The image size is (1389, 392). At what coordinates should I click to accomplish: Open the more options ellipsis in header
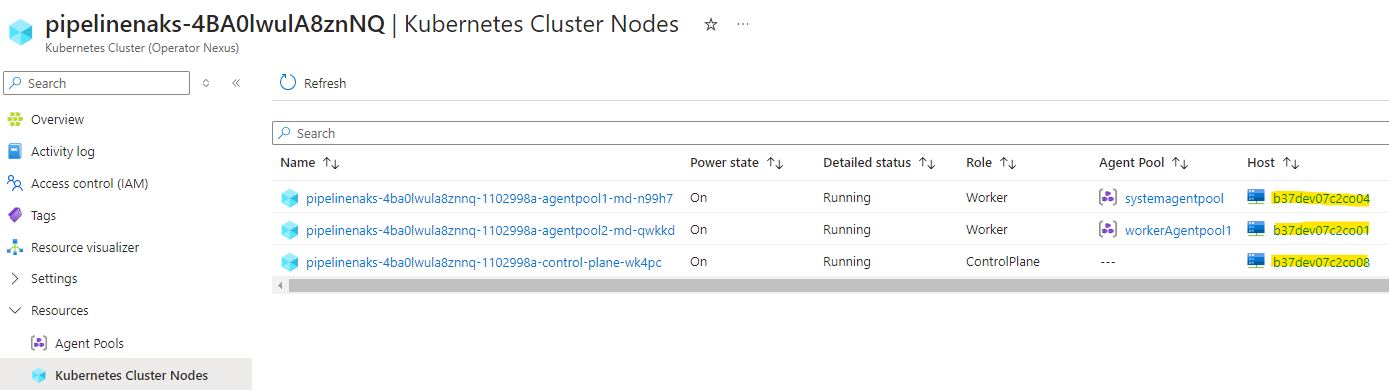743,25
